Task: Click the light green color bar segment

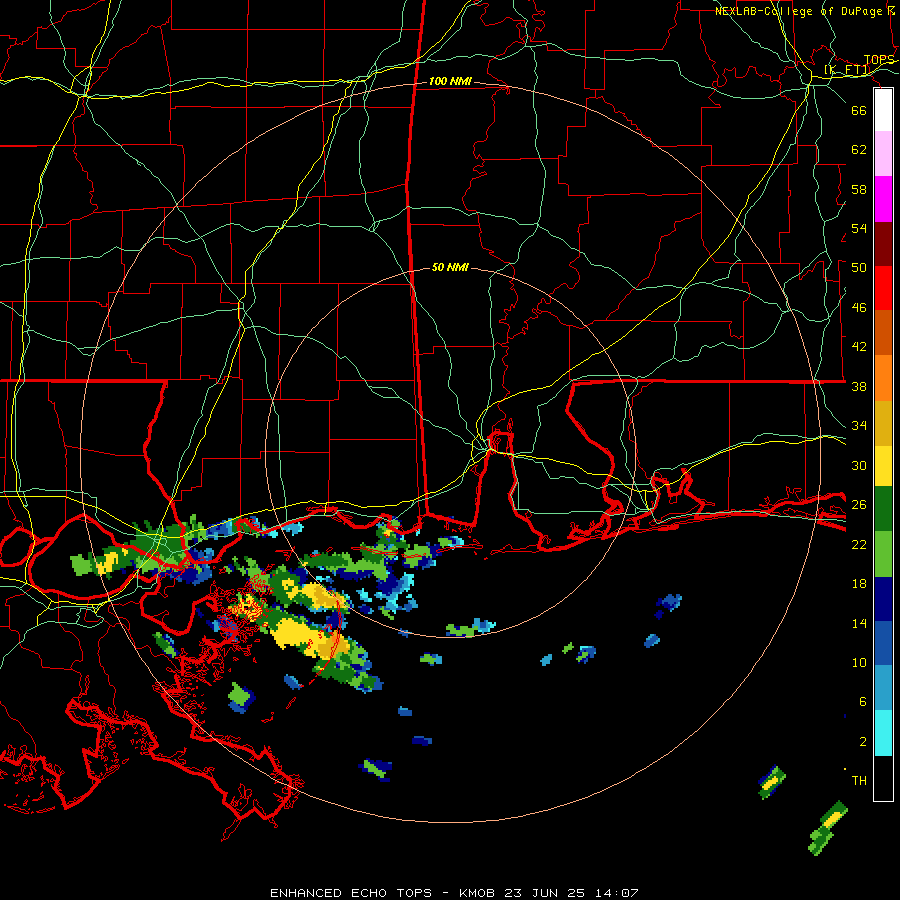Action: tap(883, 554)
